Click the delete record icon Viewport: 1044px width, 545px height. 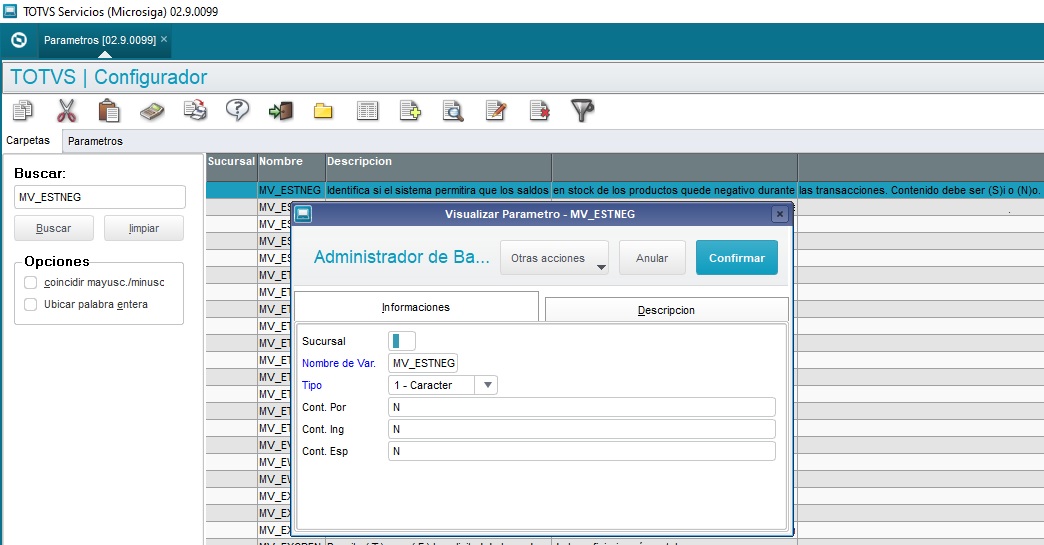[539, 110]
